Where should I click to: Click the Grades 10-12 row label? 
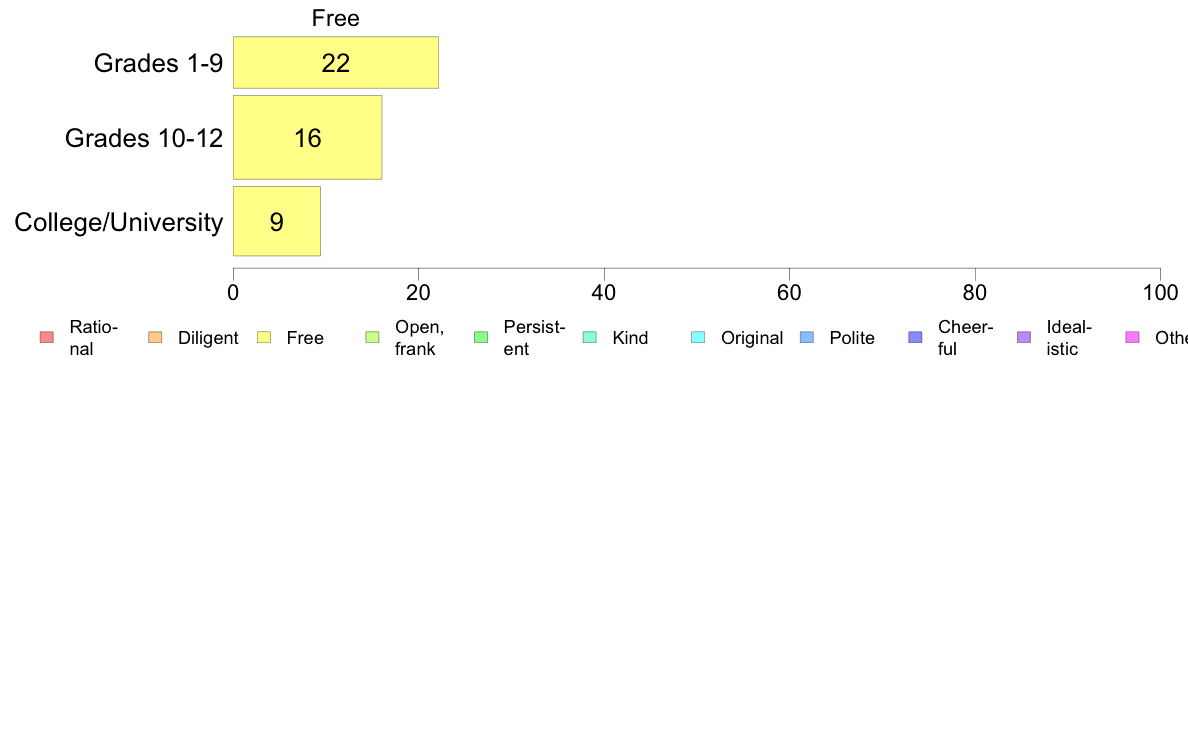pos(144,138)
